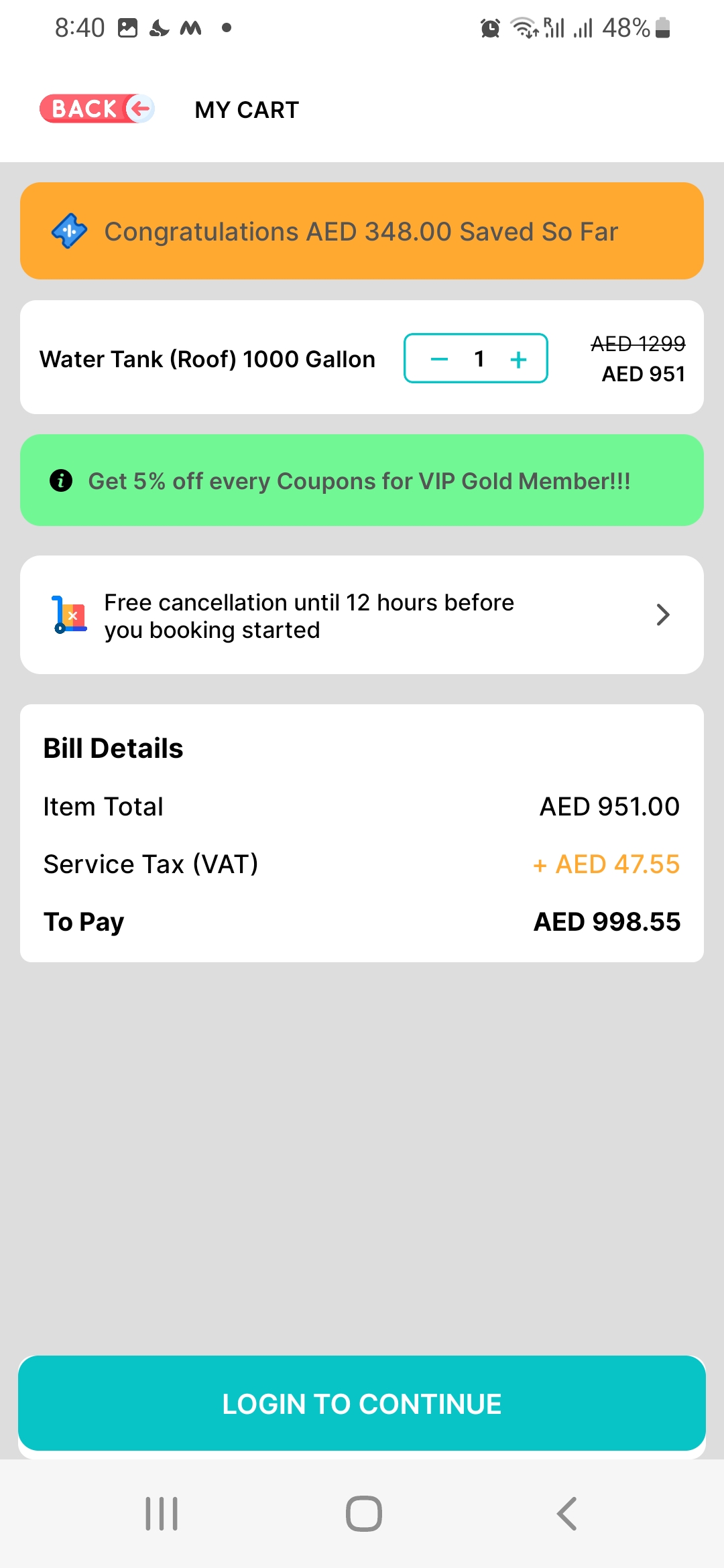Tap the Water Tank (Roof) 1000 Gallon item
This screenshot has height=1568, width=724.
point(207,359)
